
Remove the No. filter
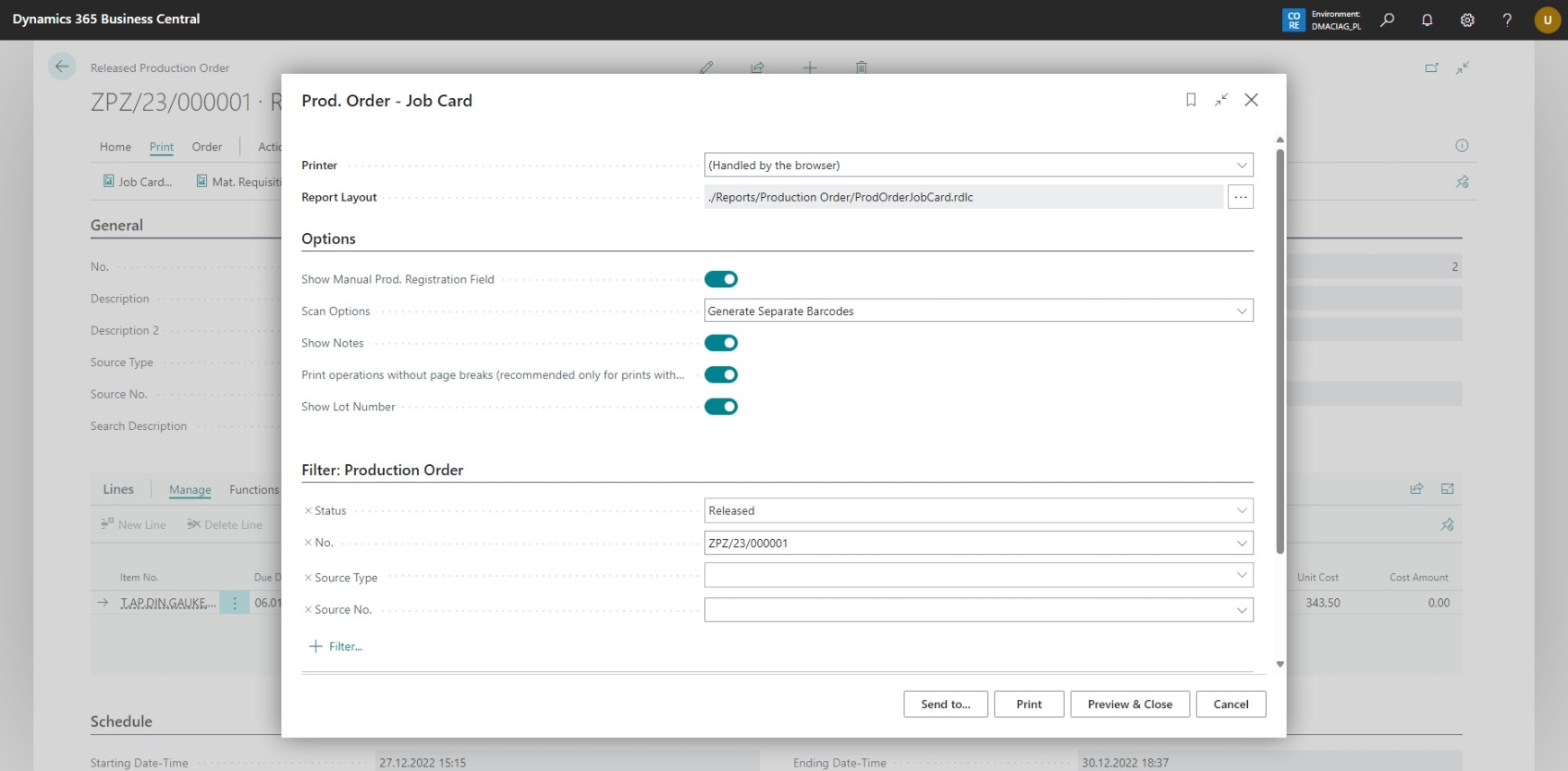307,542
